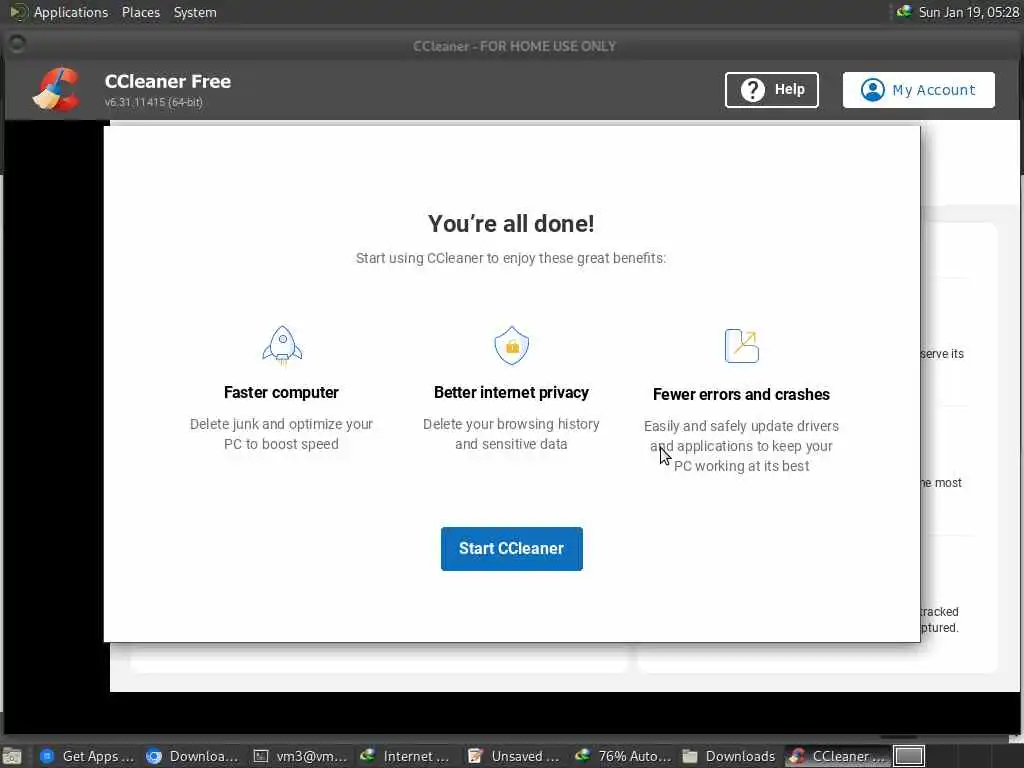Click the Better internet privacy shield icon
Viewport: 1024px width, 768px height.
coord(511,345)
